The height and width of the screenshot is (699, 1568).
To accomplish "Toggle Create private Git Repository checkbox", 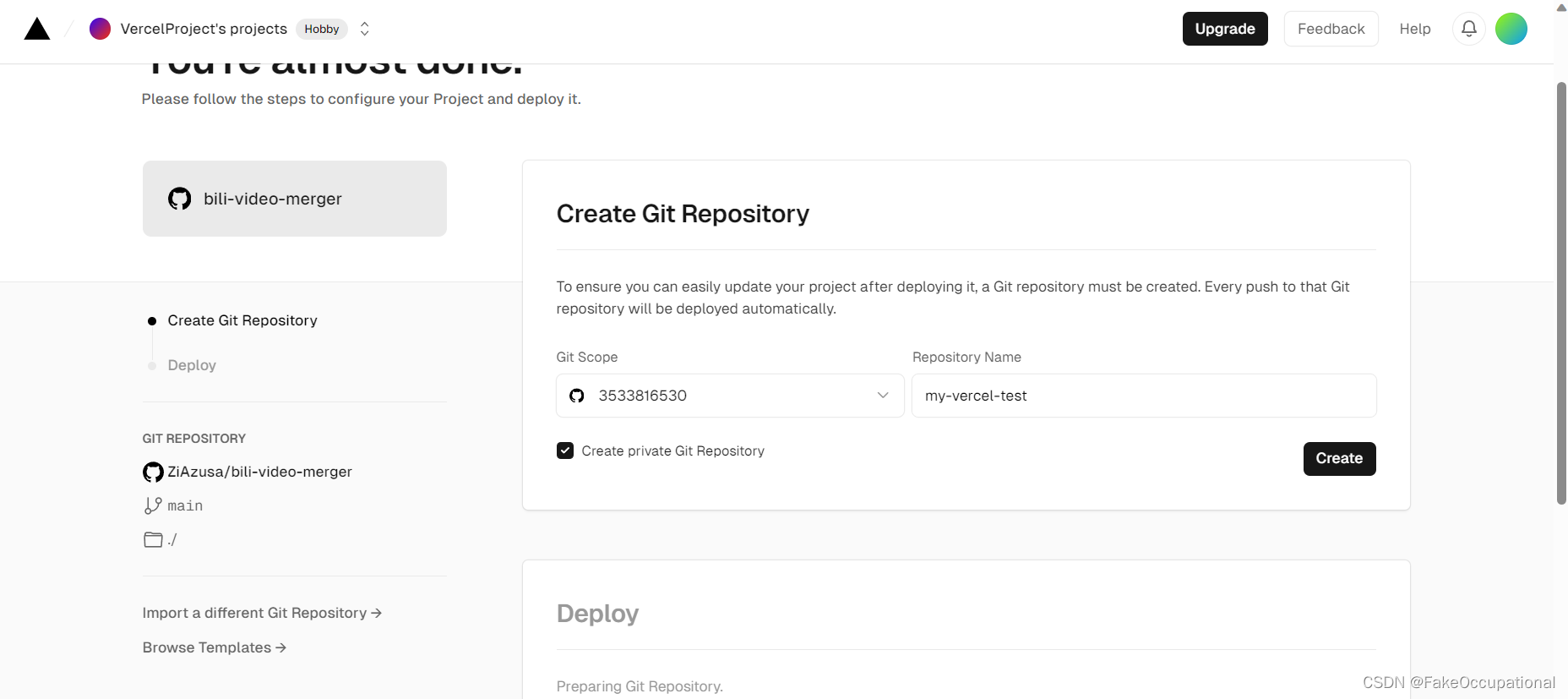I will click(x=565, y=451).
